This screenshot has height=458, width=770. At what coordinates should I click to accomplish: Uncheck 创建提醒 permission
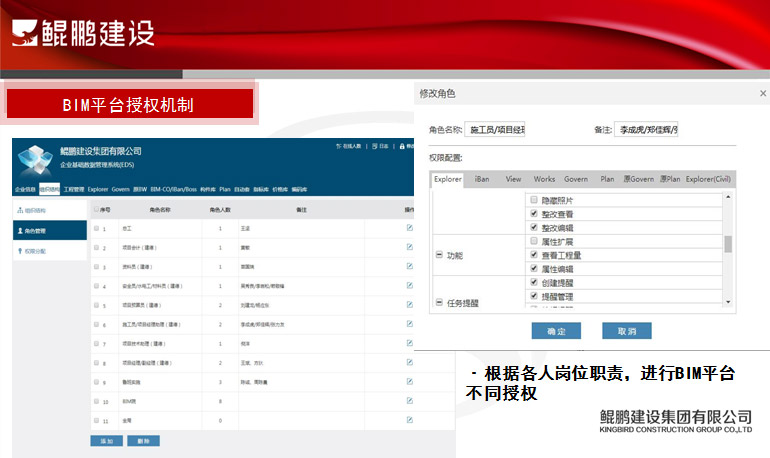tap(534, 282)
